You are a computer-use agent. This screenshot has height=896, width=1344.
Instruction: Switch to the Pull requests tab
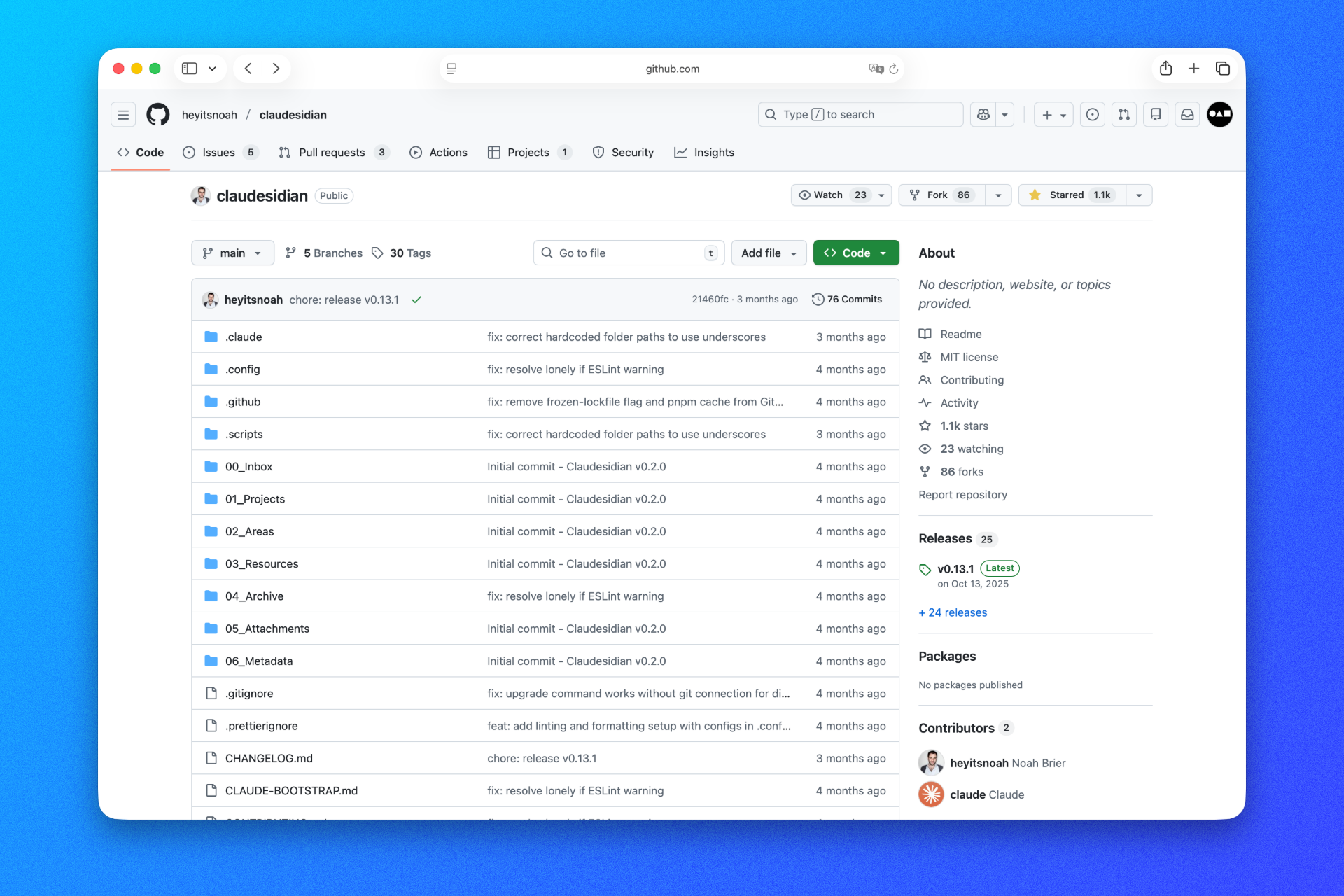331,152
